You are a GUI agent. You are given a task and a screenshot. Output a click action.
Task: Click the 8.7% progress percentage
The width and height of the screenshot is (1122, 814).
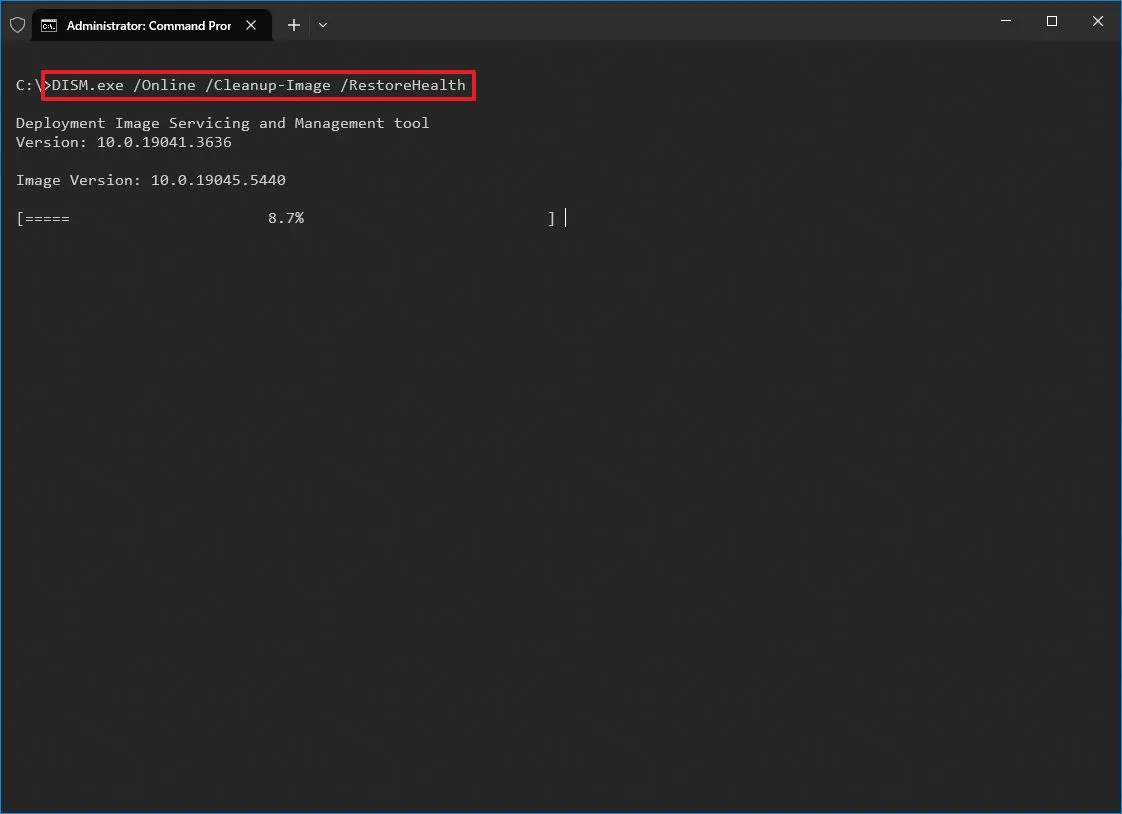[285, 218]
